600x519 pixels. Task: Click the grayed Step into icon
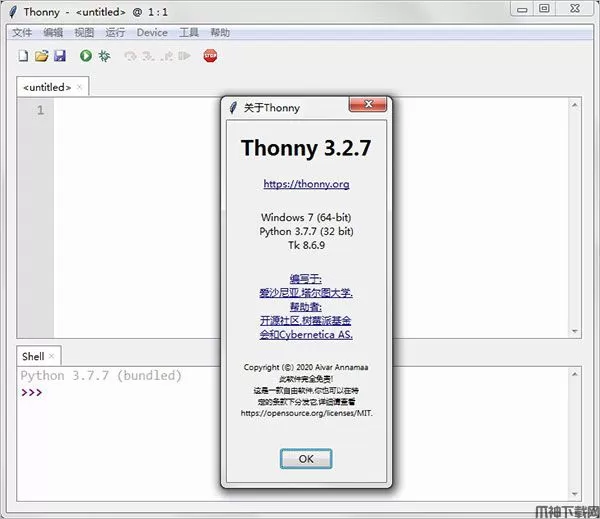click(148, 56)
